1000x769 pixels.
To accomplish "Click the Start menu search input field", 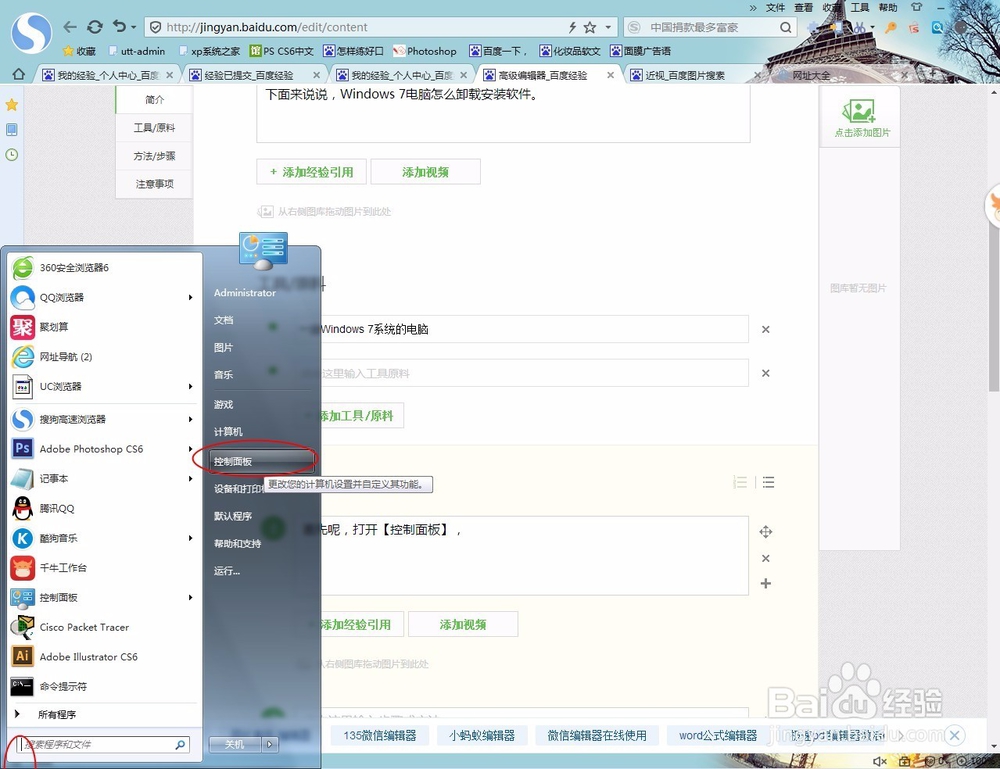I will (x=100, y=744).
